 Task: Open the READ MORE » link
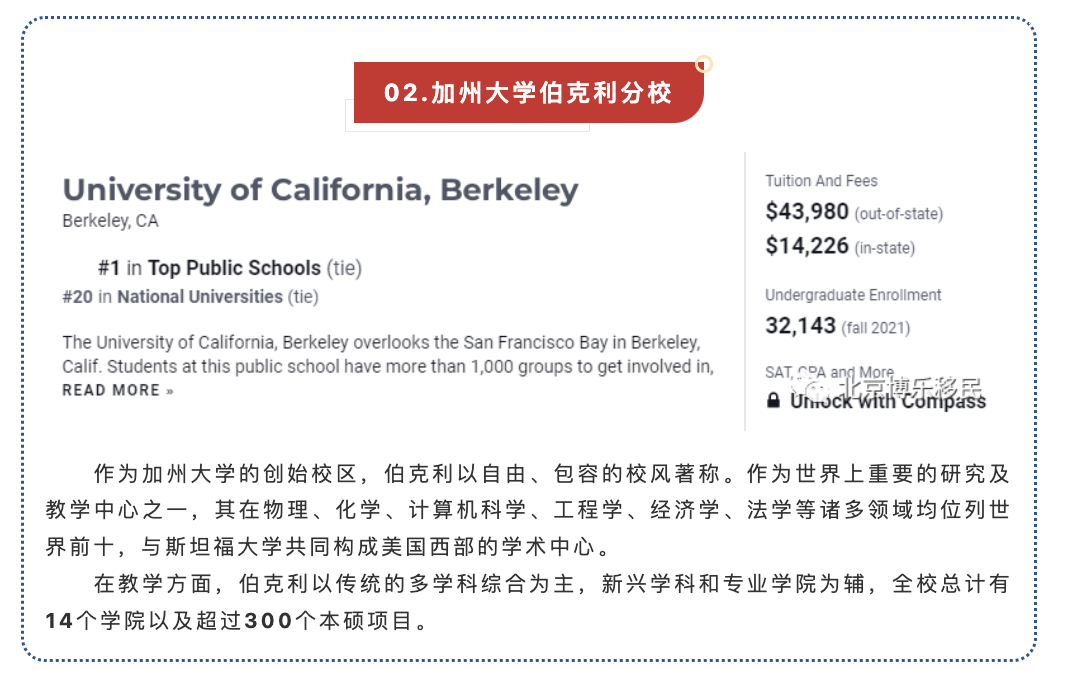(x=118, y=390)
